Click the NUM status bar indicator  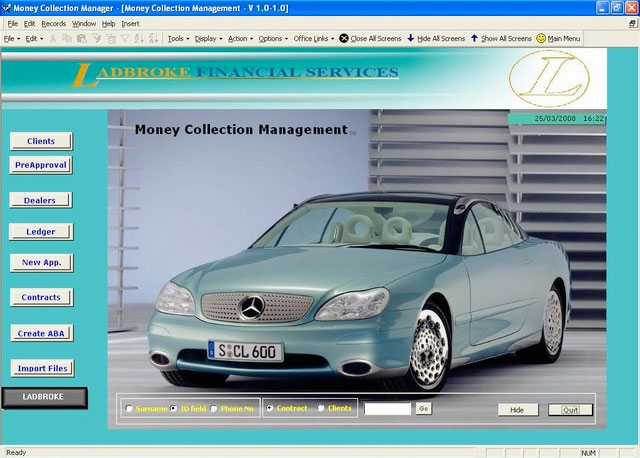click(x=589, y=453)
